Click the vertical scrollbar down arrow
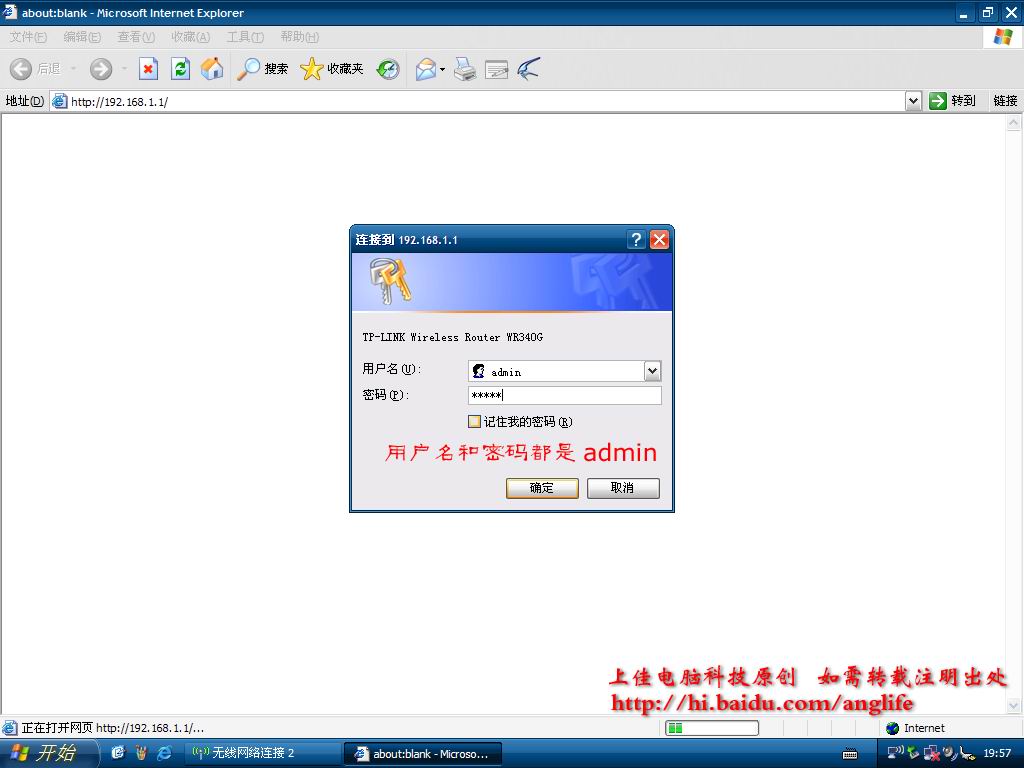1024x768 pixels. [1014, 705]
